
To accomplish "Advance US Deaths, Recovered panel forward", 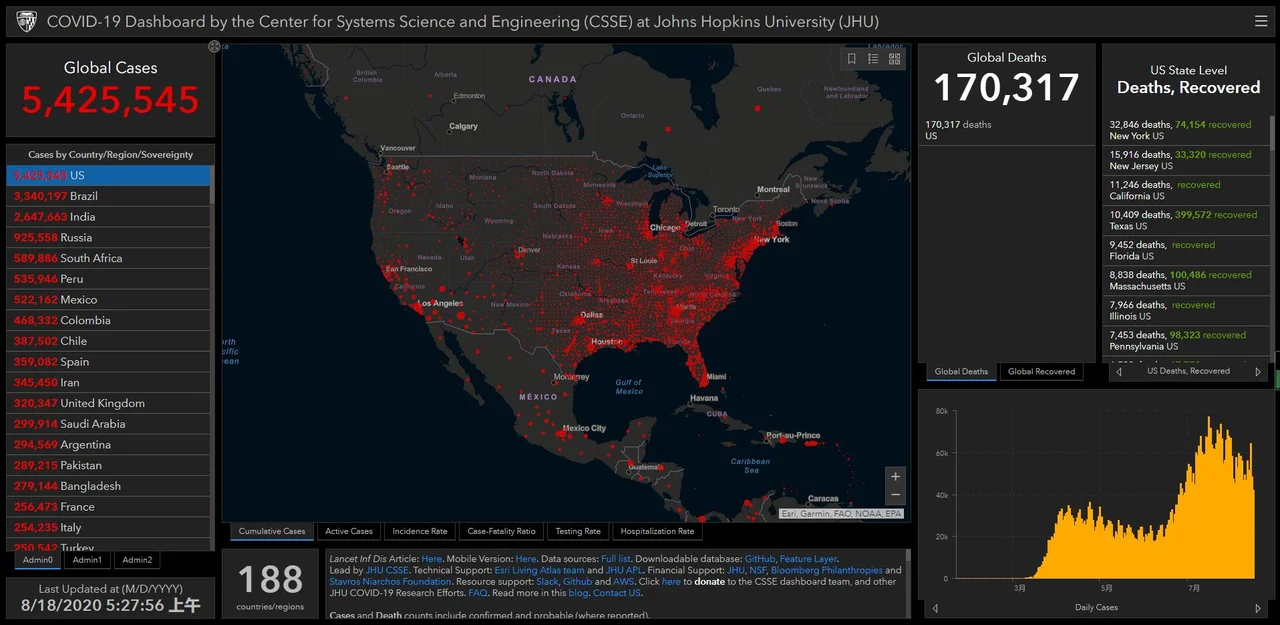I will (1258, 371).
